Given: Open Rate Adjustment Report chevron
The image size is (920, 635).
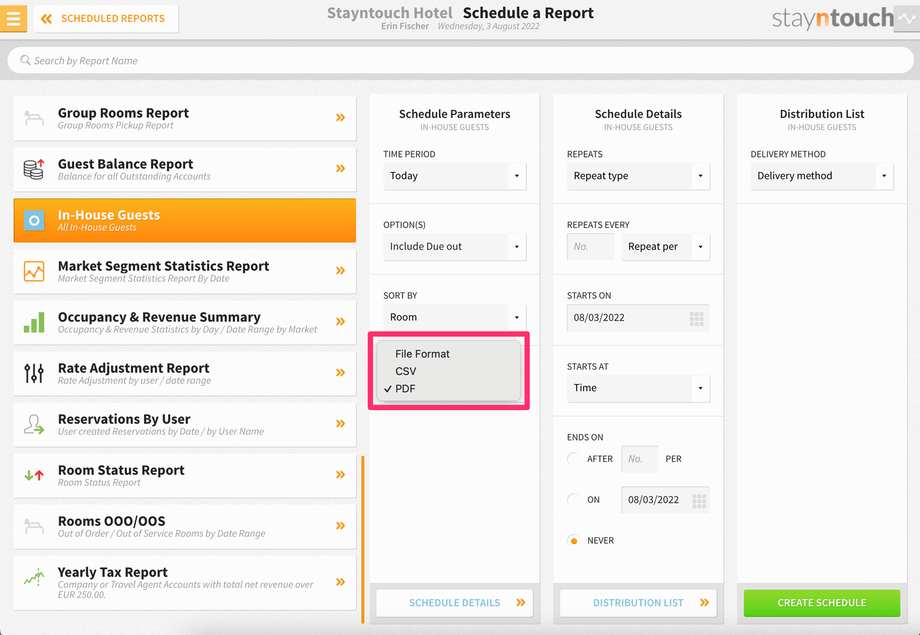Looking at the screenshot, I should coord(340,373).
